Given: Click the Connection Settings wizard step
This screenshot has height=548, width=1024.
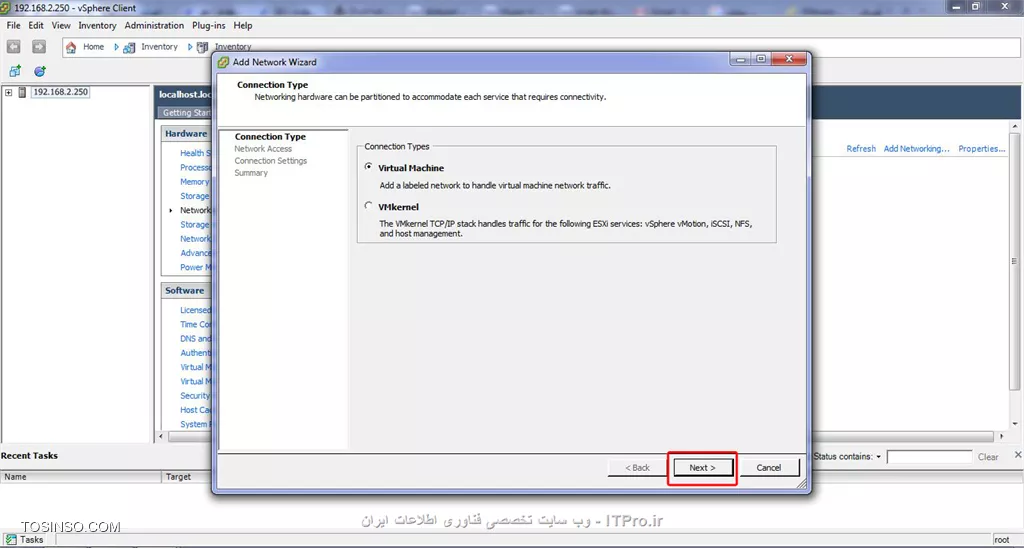Looking at the screenshot, I should coord(270,161).
